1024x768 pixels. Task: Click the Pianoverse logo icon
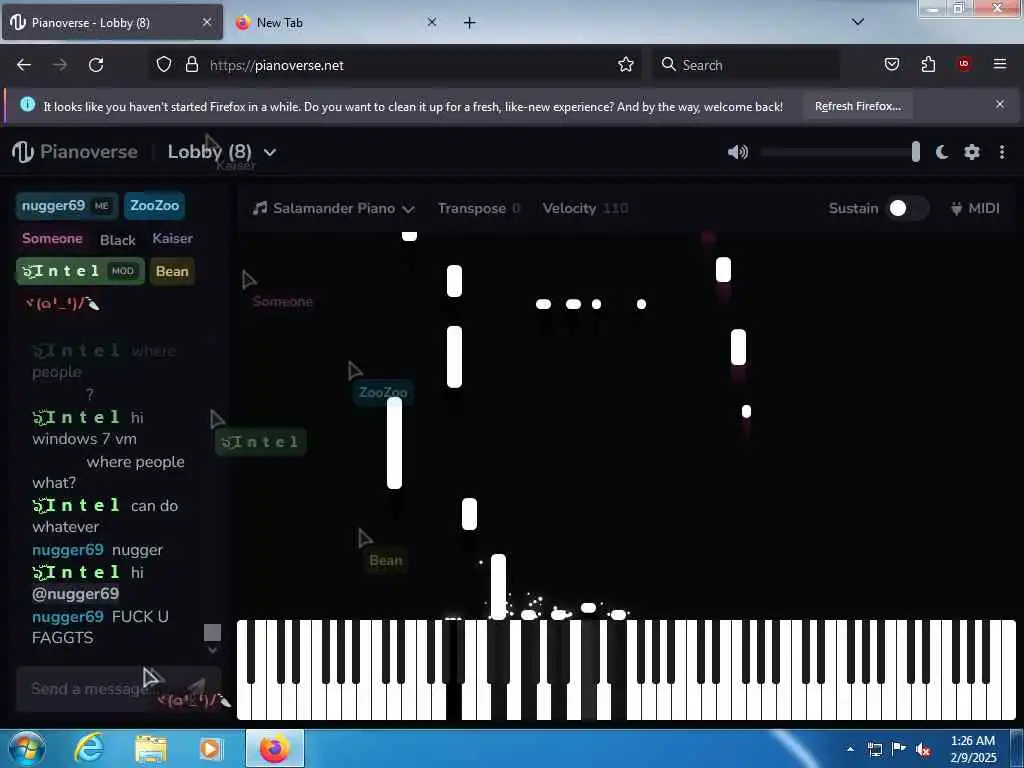coord(23,152)
